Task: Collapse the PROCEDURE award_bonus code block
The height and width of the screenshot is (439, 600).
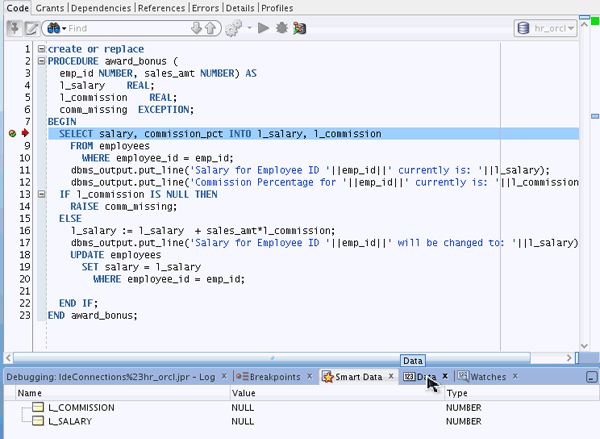Action: tap(39, 61)
